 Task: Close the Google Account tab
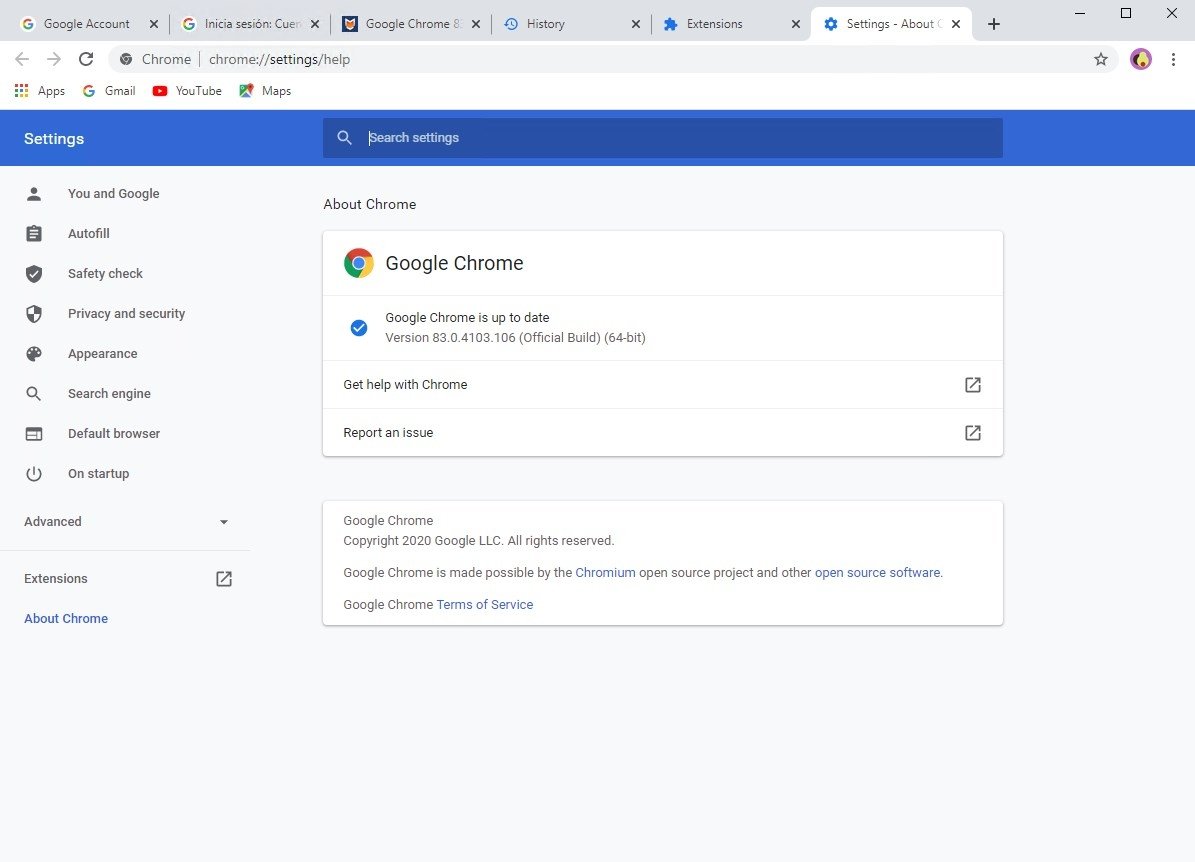pyautogui.click(x=154, y=24)
